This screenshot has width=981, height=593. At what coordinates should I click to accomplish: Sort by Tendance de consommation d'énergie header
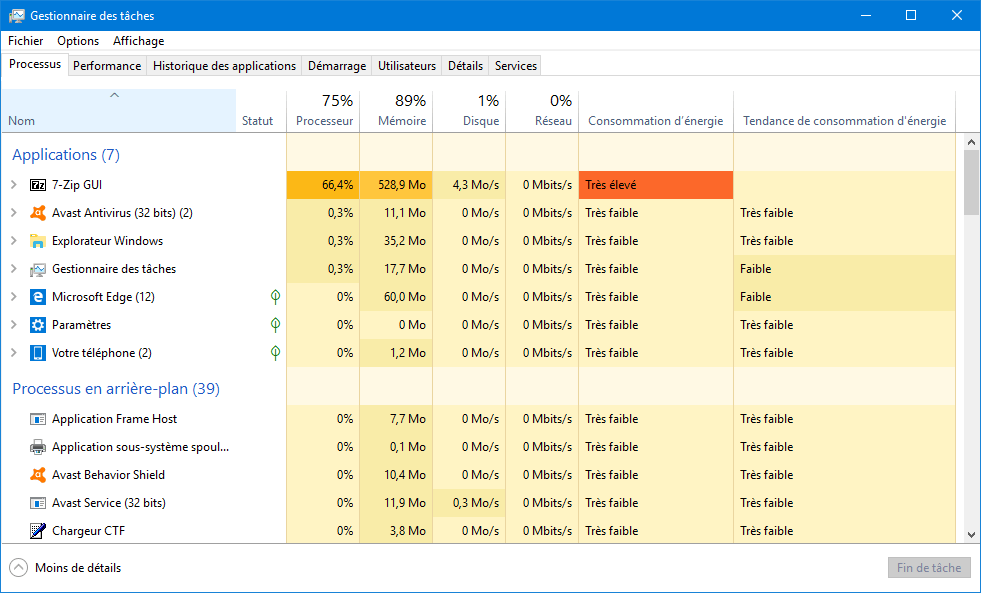[845, 111]
